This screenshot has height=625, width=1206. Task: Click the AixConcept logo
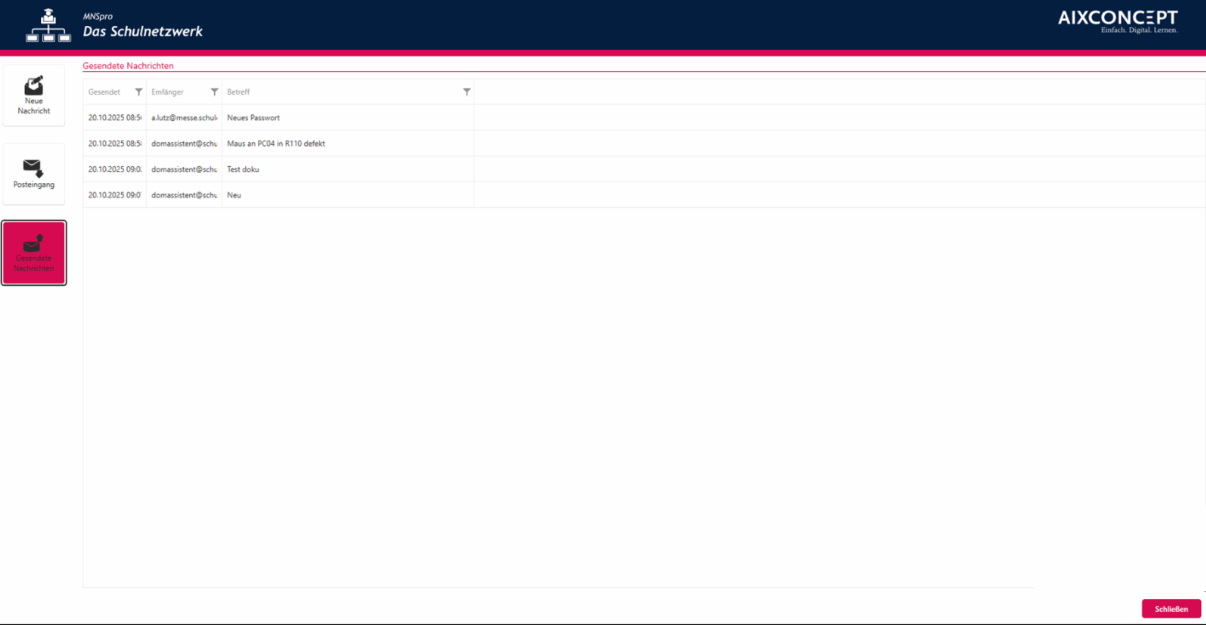point(1118,21)
